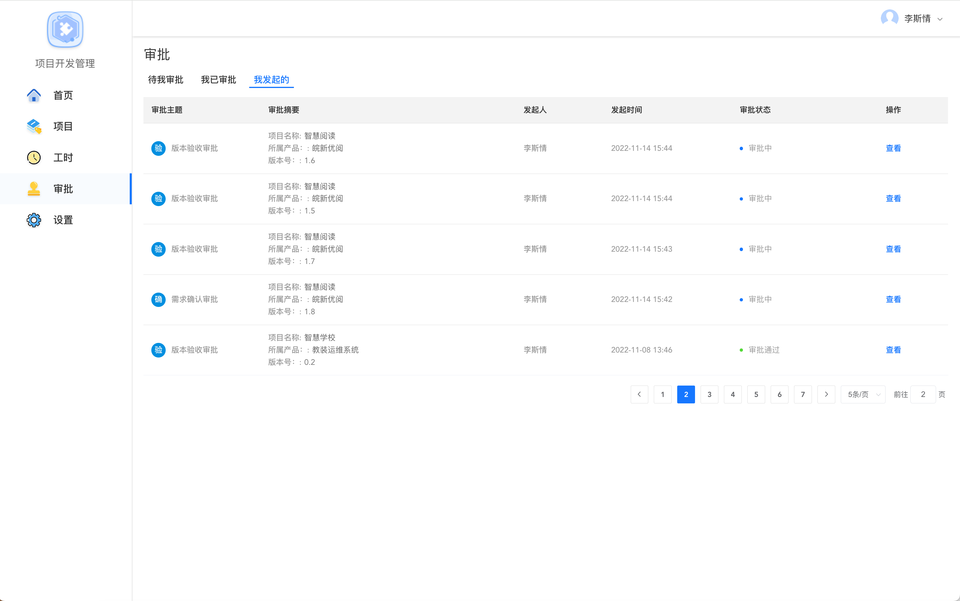Click 查看 for the 智慧学校 approval
The height and width of the screenshot is (601, 960).
(x=893, y=350)
